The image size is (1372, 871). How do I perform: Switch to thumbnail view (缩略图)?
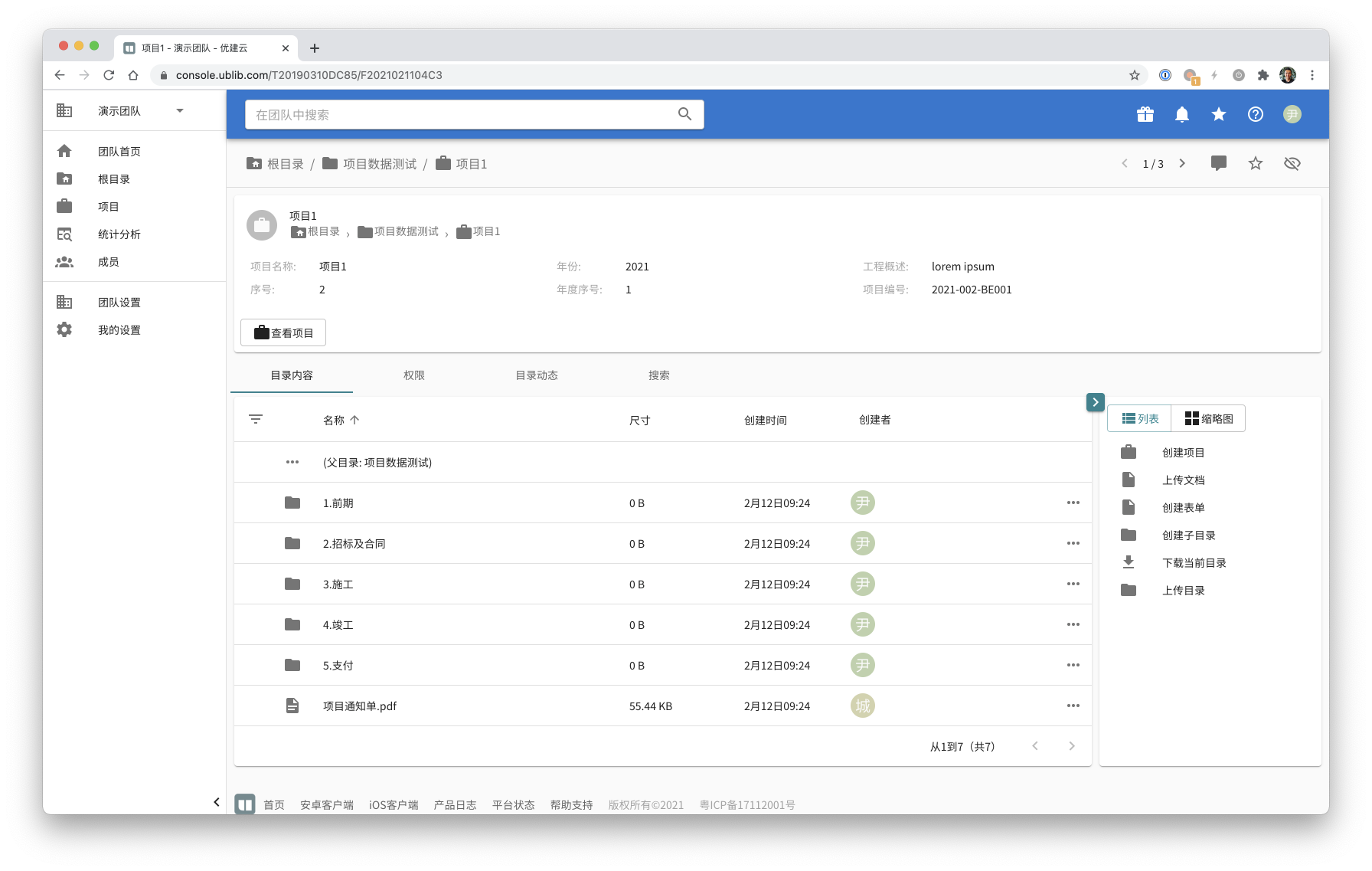point(1208,418)
